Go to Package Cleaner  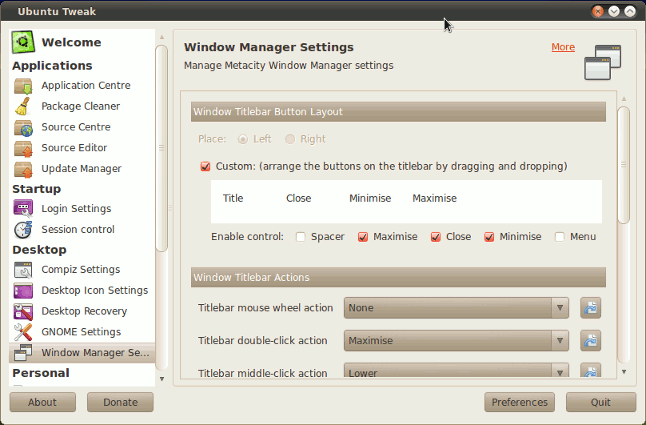82,106
